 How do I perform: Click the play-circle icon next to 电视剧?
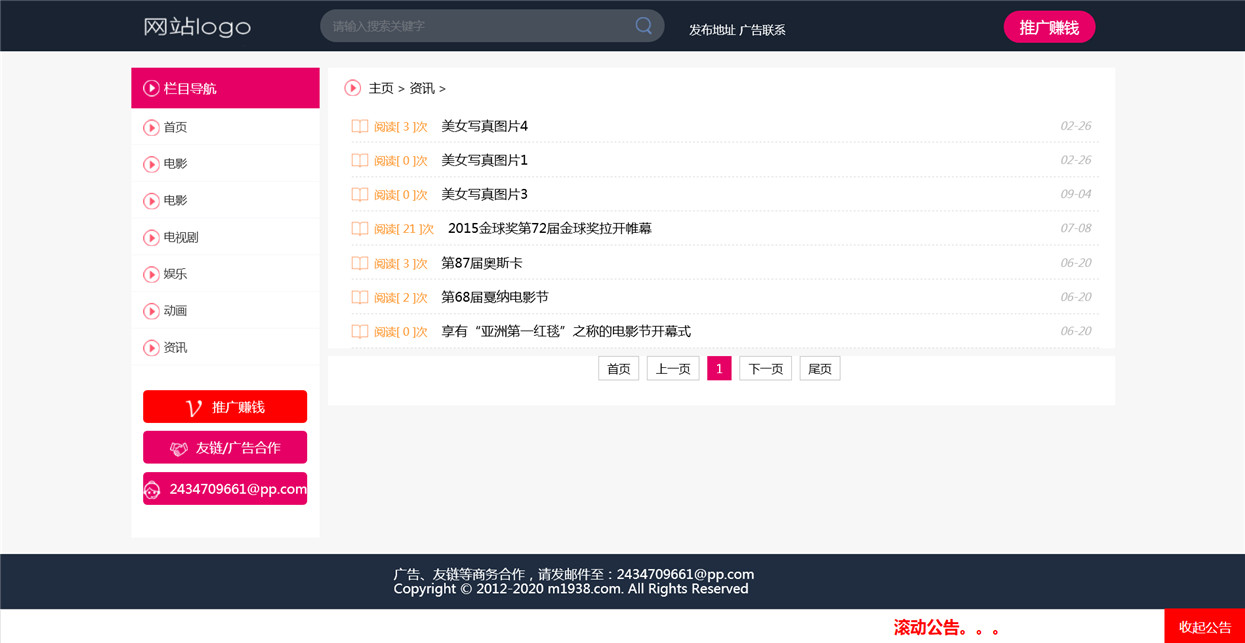[x=151, y=238]
